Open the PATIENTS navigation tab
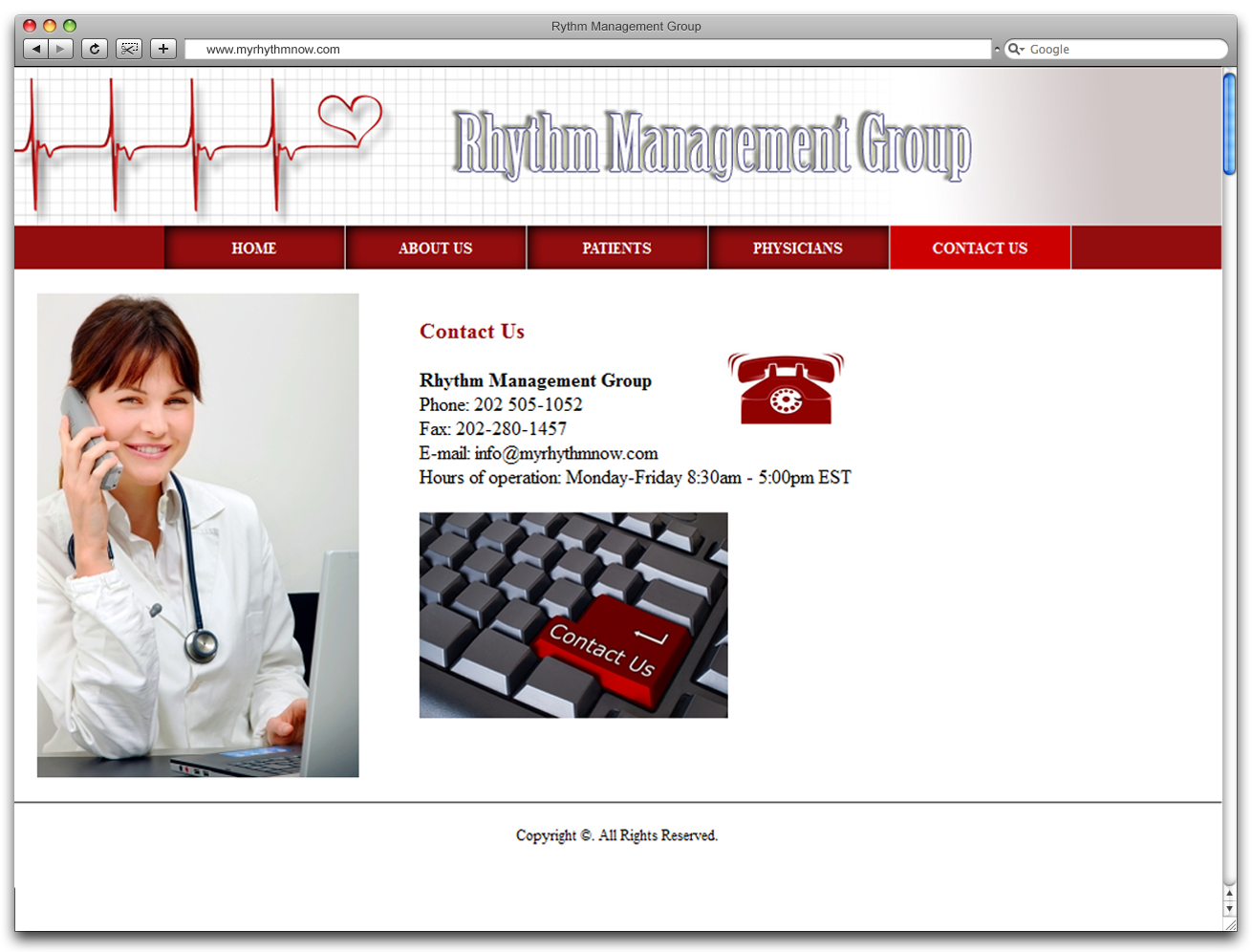The width and height of the screenshot is (1252, 952). click(617, 248)
